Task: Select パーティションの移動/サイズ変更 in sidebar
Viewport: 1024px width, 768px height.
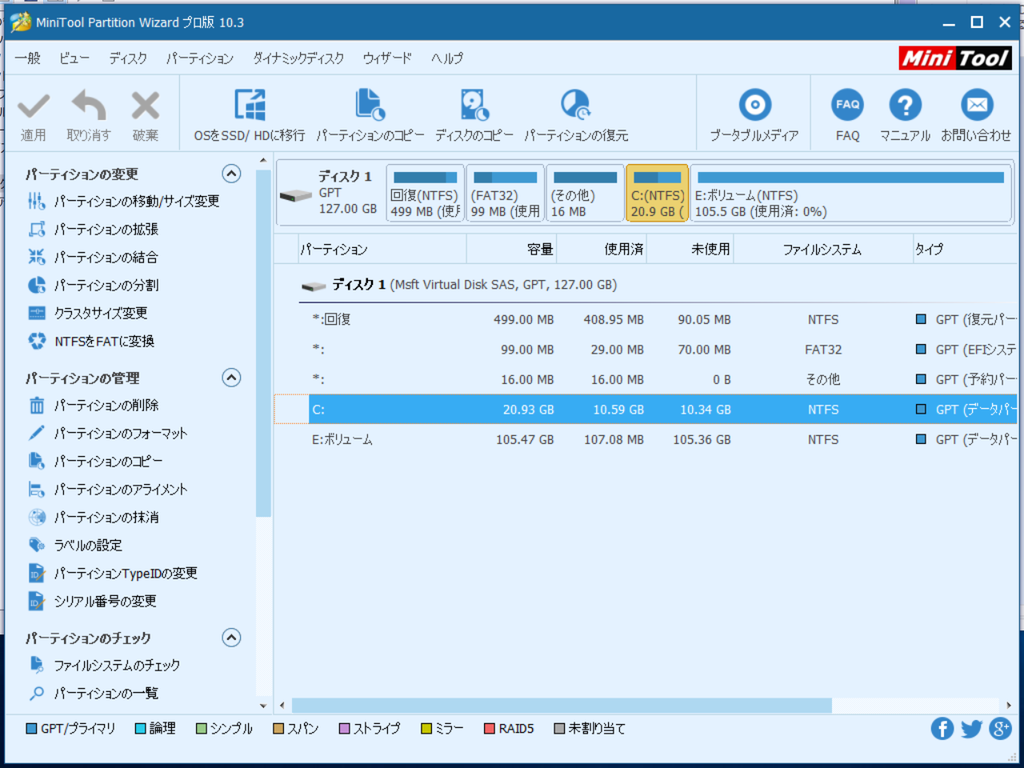Action: pyautogui.click(x=123, y=201)
